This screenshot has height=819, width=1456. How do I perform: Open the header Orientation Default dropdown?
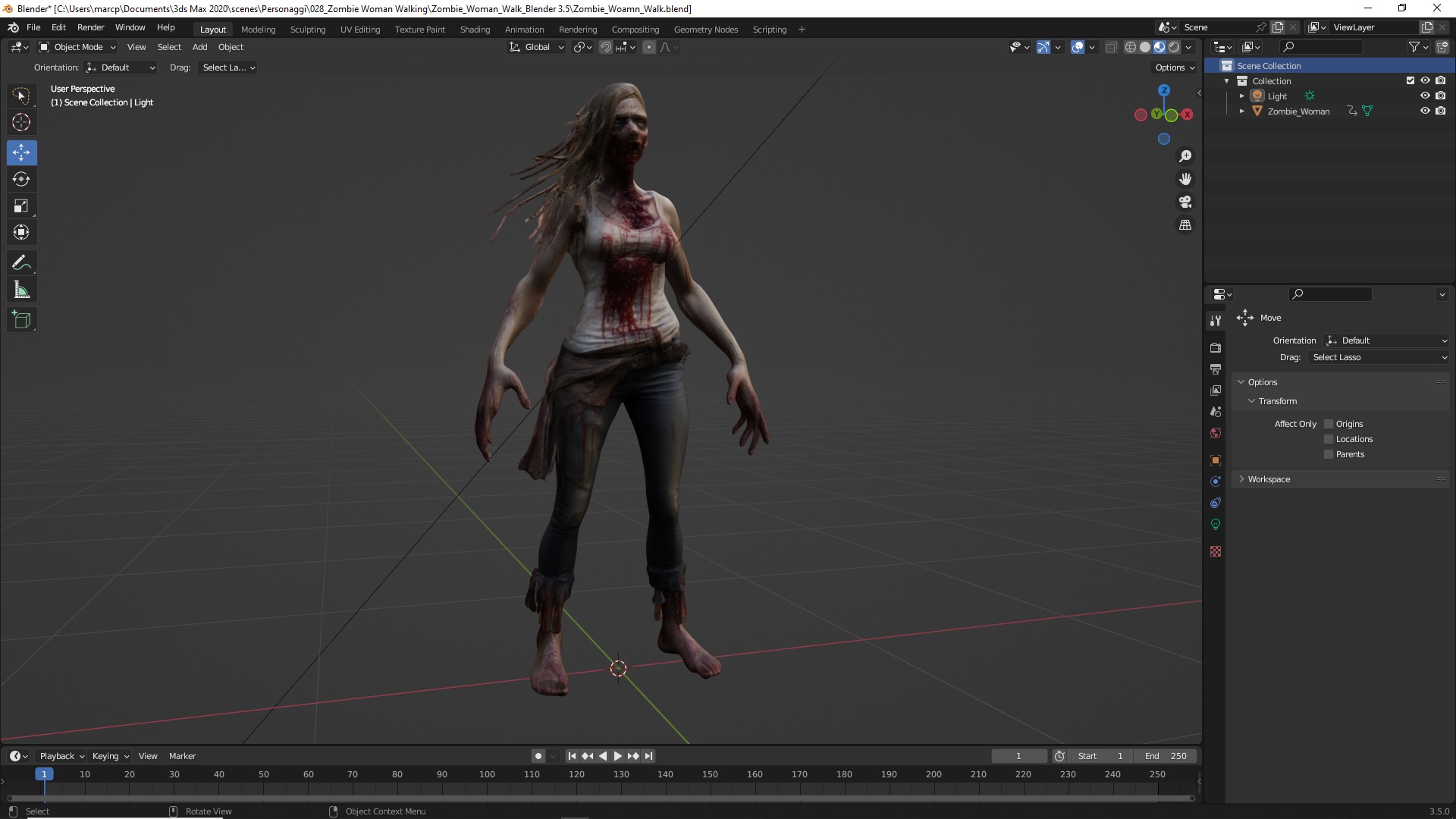(x=121, y=67)
